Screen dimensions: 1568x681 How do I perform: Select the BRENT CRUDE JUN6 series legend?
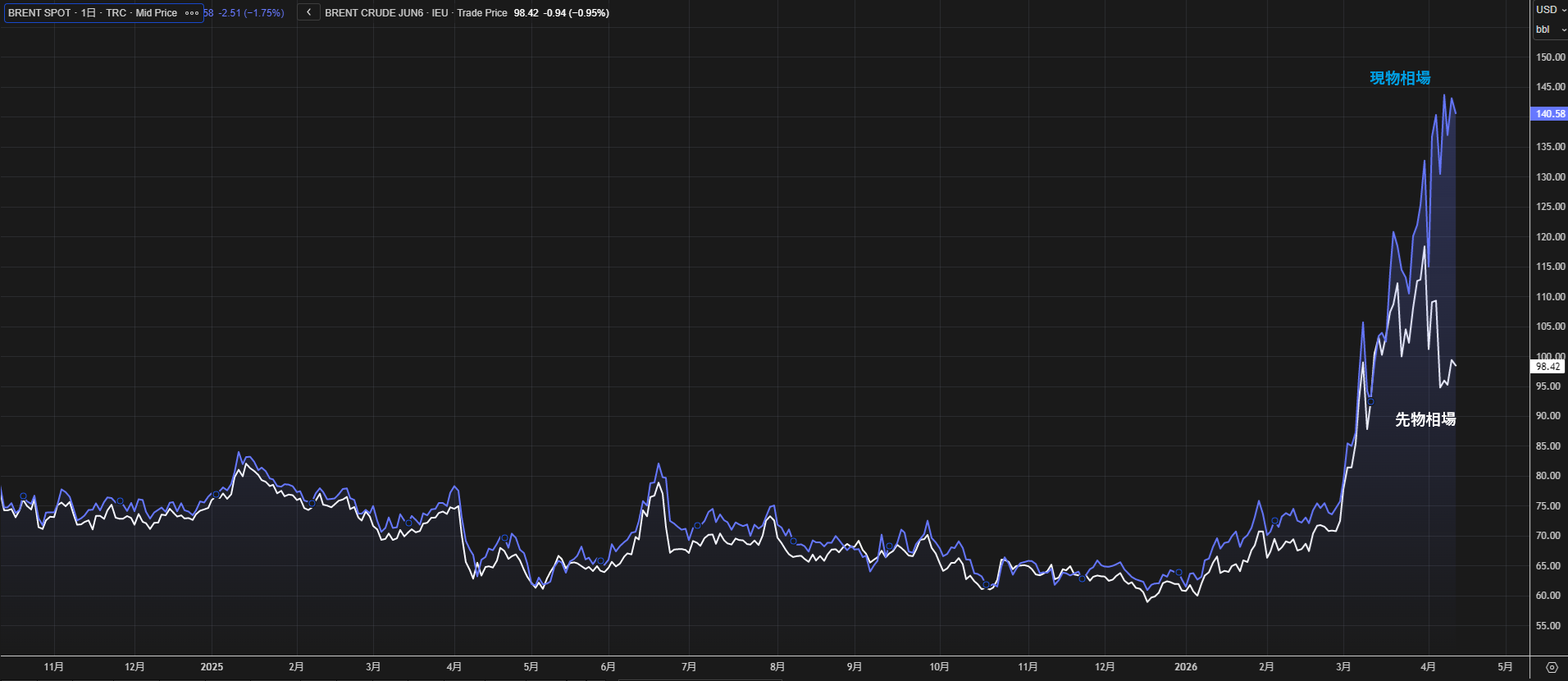click(415, 13)
